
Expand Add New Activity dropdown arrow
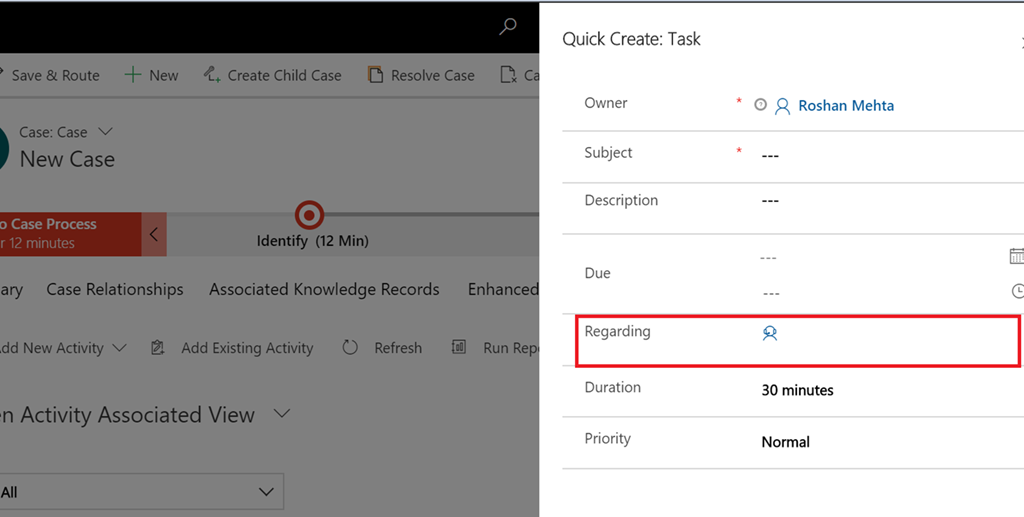tap(119, 348)
